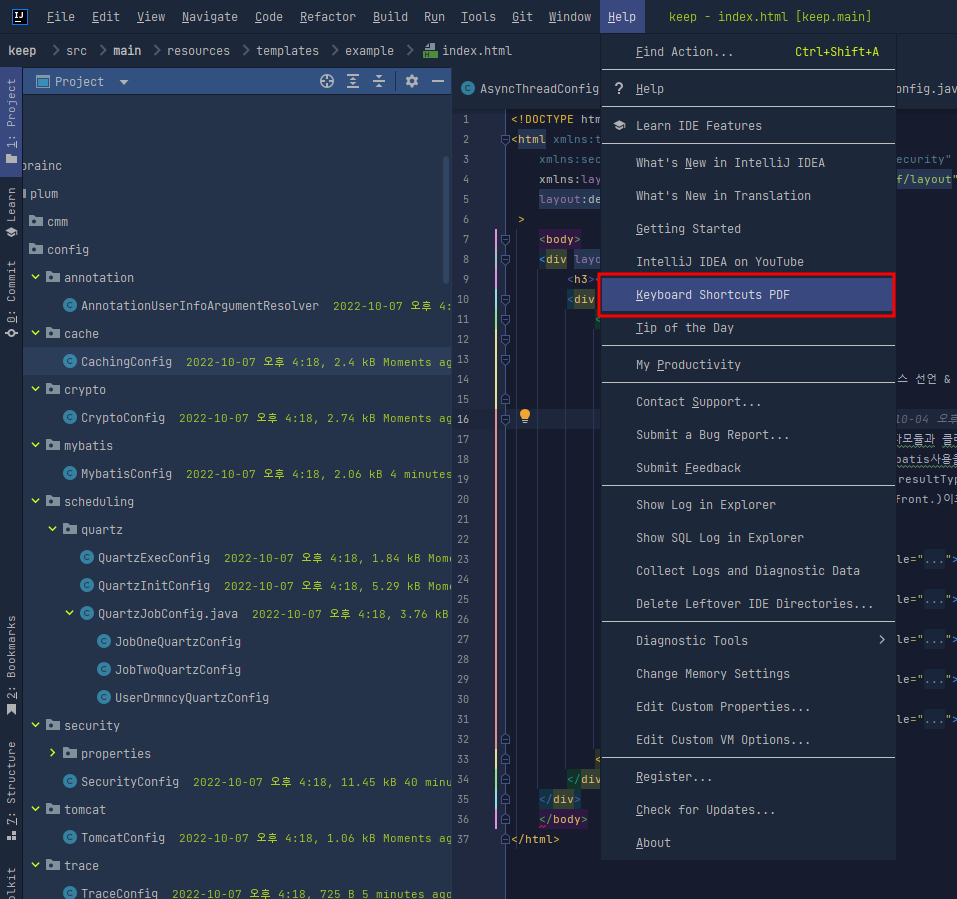
Task: Open the File menu
Action: pos(60,16)
